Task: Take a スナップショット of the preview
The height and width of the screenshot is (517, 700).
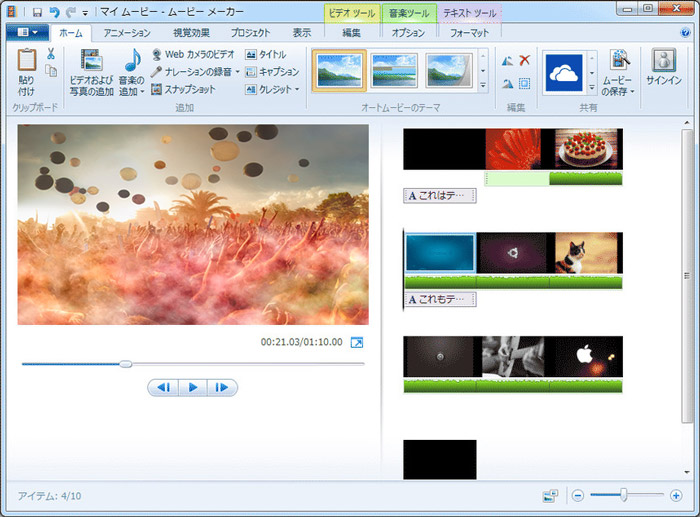Action: tap(183, 89)
